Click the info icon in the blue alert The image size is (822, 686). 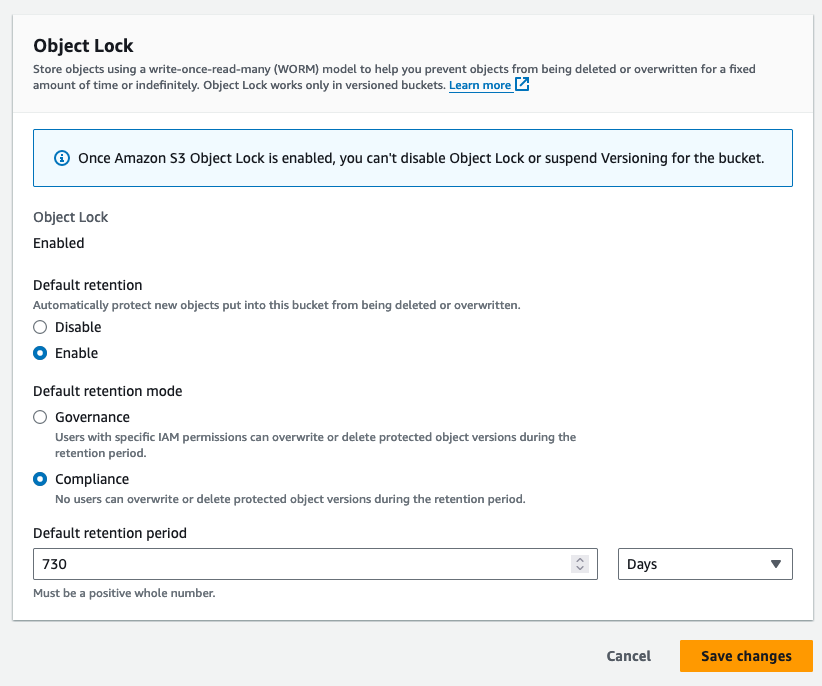[x=62, y=158]
